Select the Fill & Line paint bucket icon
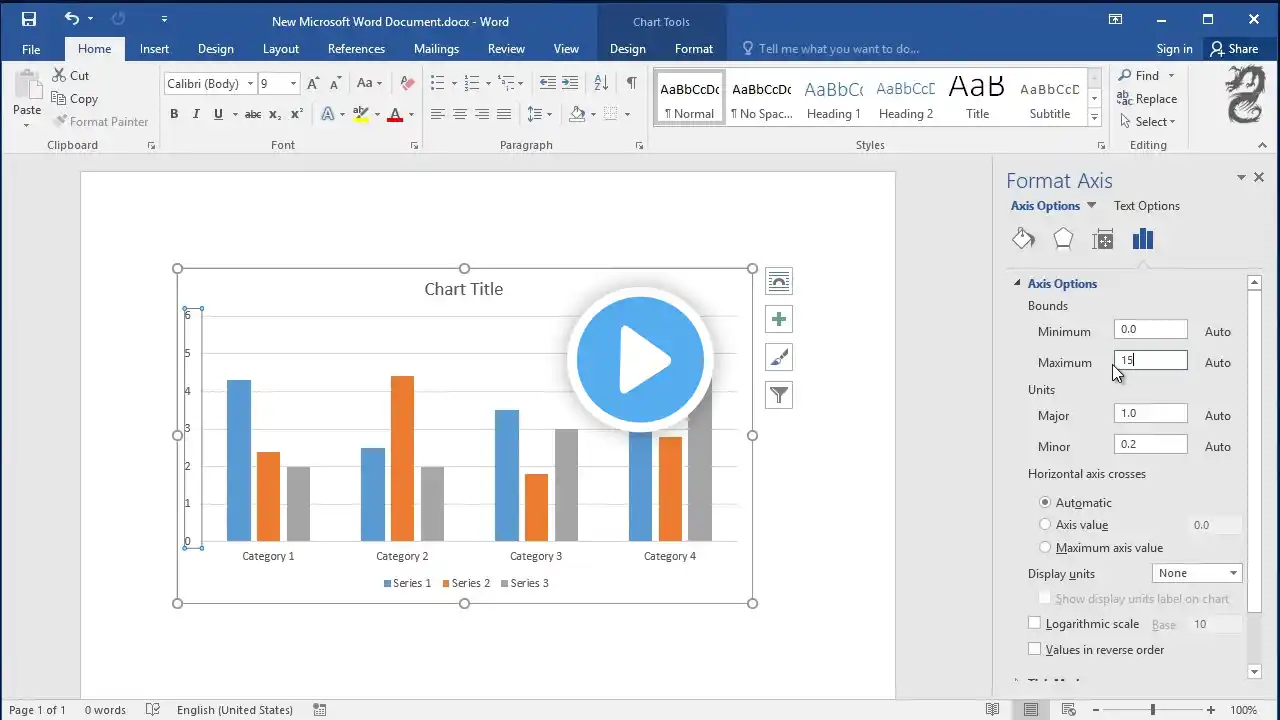 pos(1023,239)
